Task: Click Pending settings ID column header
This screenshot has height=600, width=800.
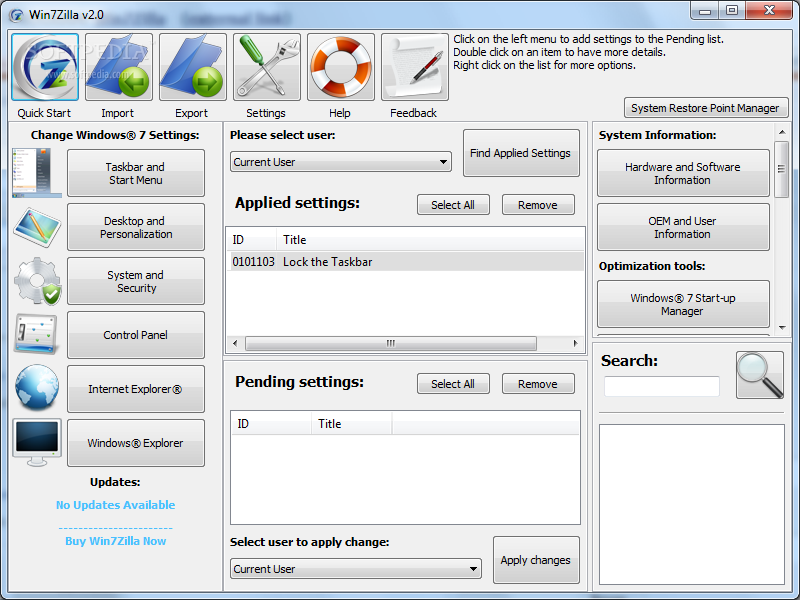Action: click(x=271, y=423)
